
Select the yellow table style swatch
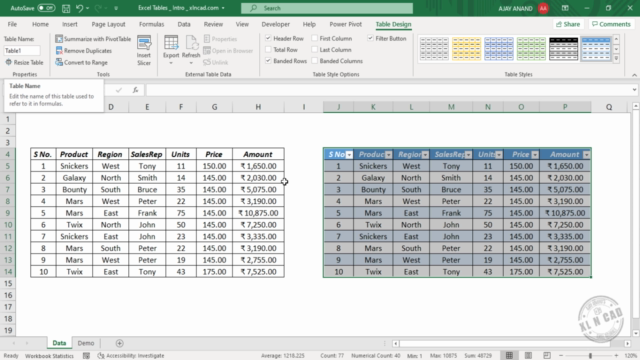click(x=466, y=49)
